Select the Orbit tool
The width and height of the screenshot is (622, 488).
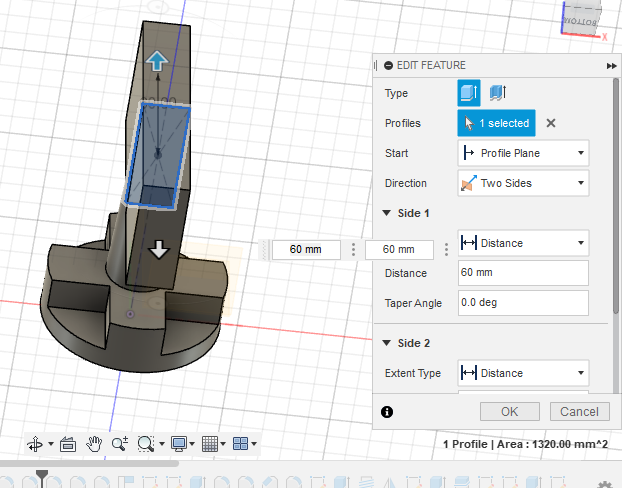click(x=35, y=444)
